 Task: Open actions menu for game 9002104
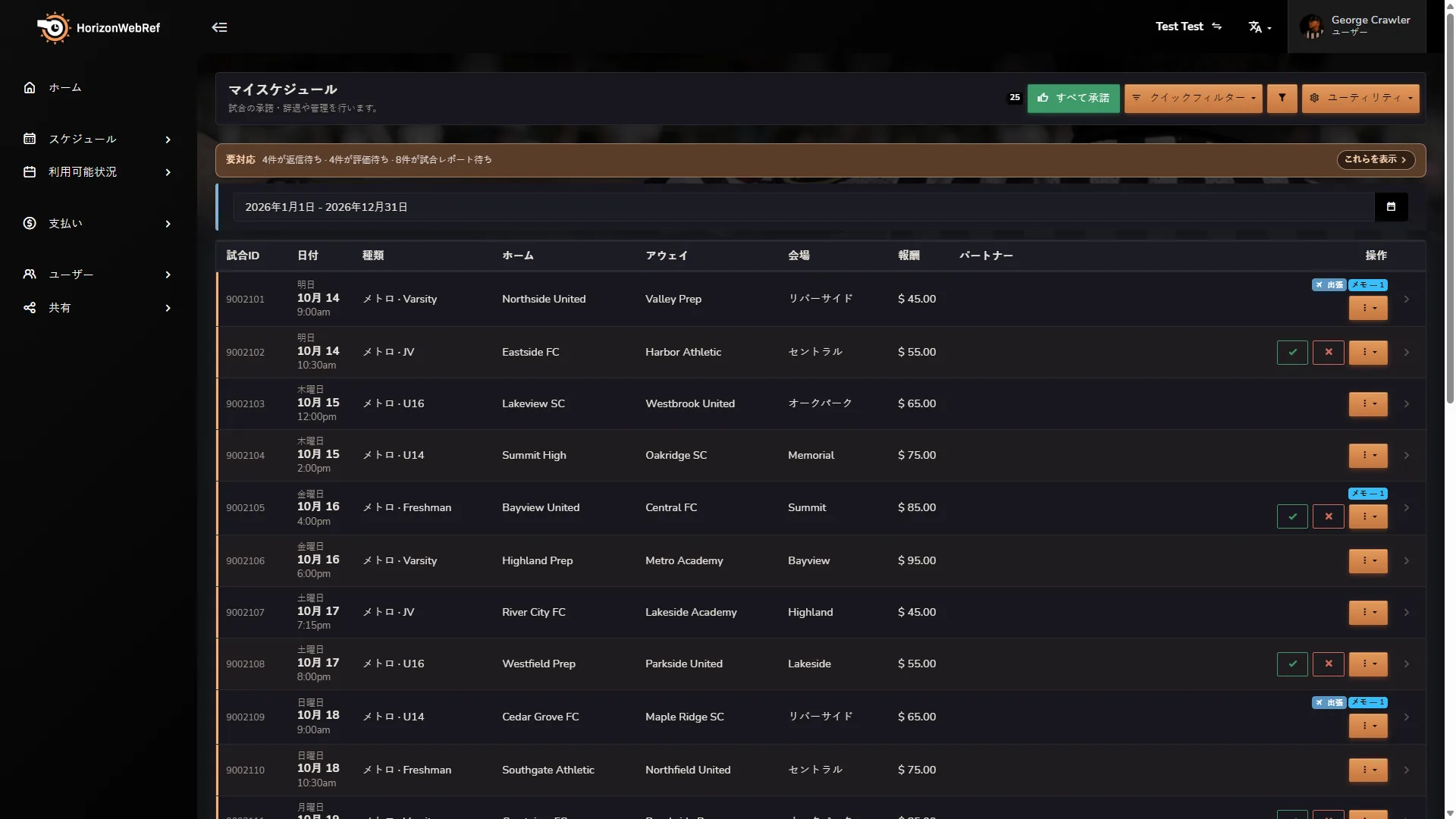pos(1368,456)
